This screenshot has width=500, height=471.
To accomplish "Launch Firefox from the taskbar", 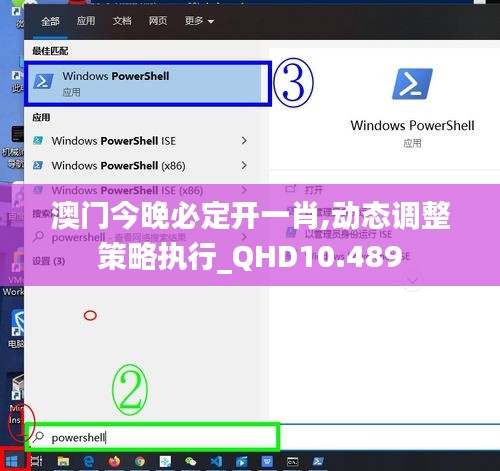I will [x=114, y=462].
